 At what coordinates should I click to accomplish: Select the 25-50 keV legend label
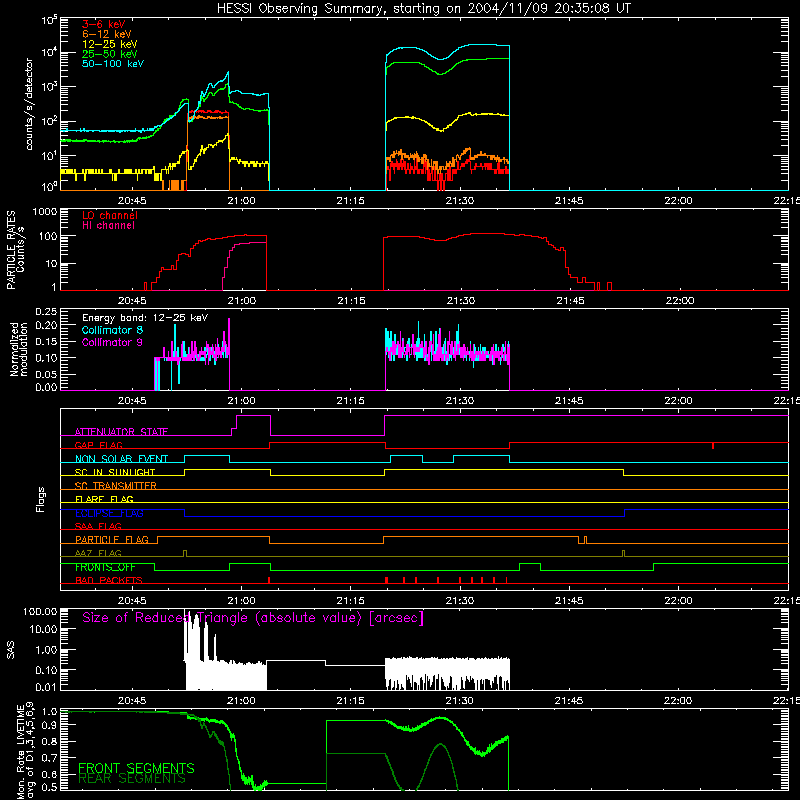(110, 54)
